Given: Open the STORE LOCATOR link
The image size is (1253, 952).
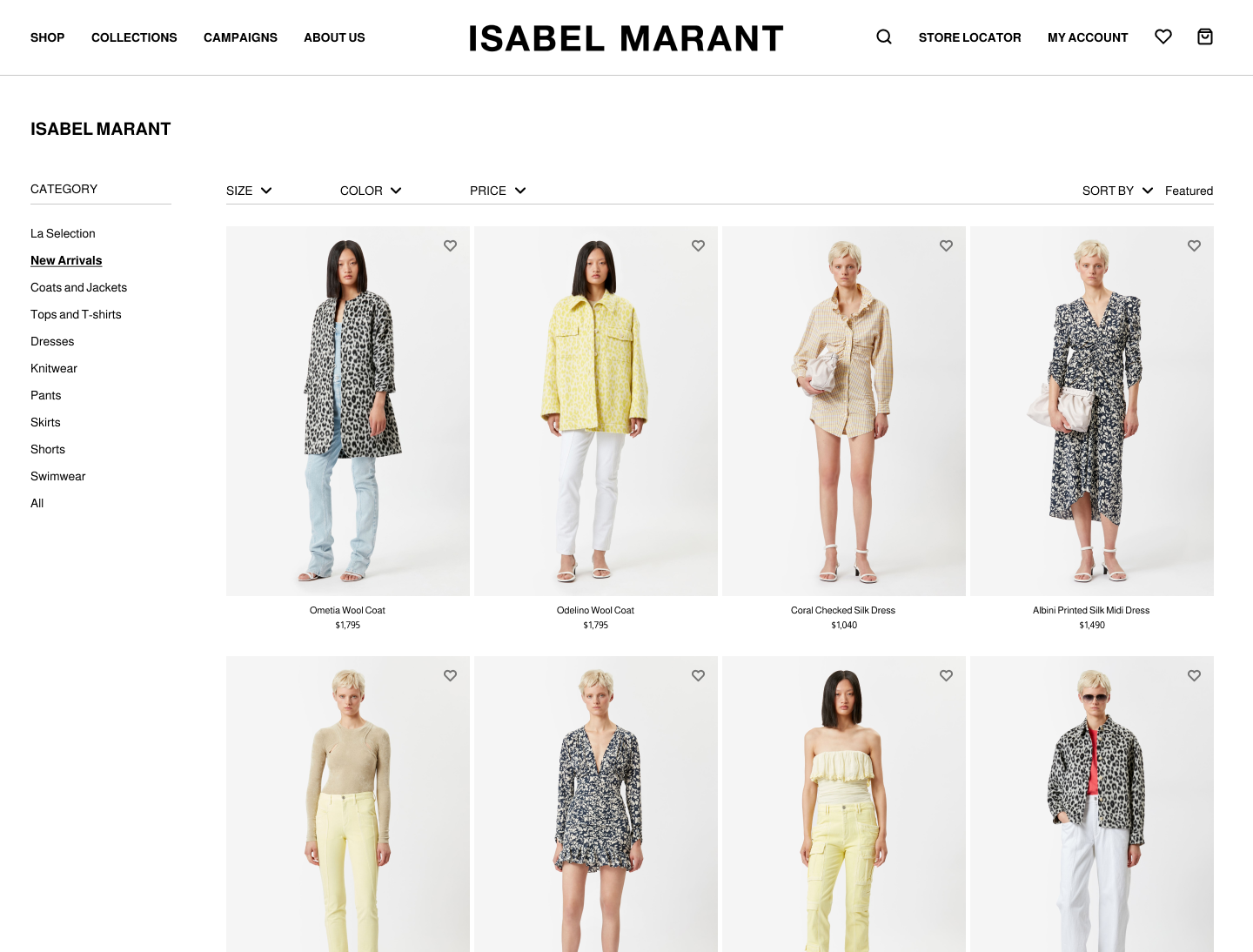Looking at the screenshot, I should tap(969, 37).
